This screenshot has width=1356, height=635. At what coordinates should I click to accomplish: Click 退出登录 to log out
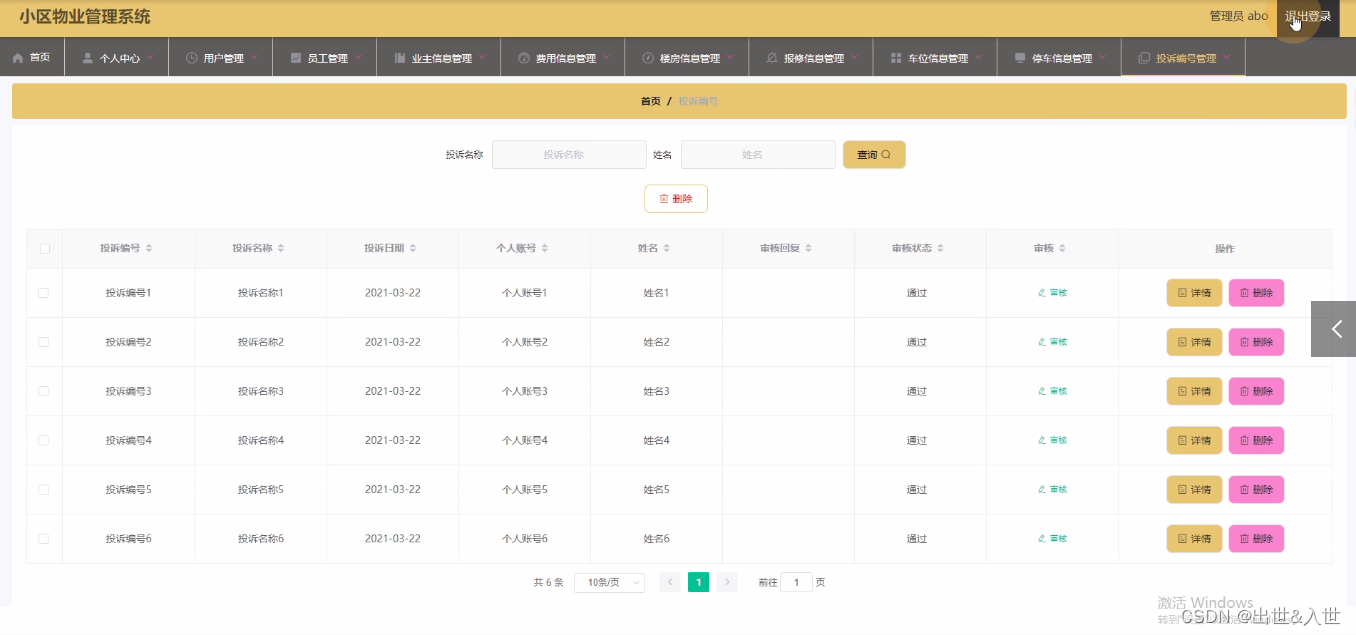click(1308, 17)
